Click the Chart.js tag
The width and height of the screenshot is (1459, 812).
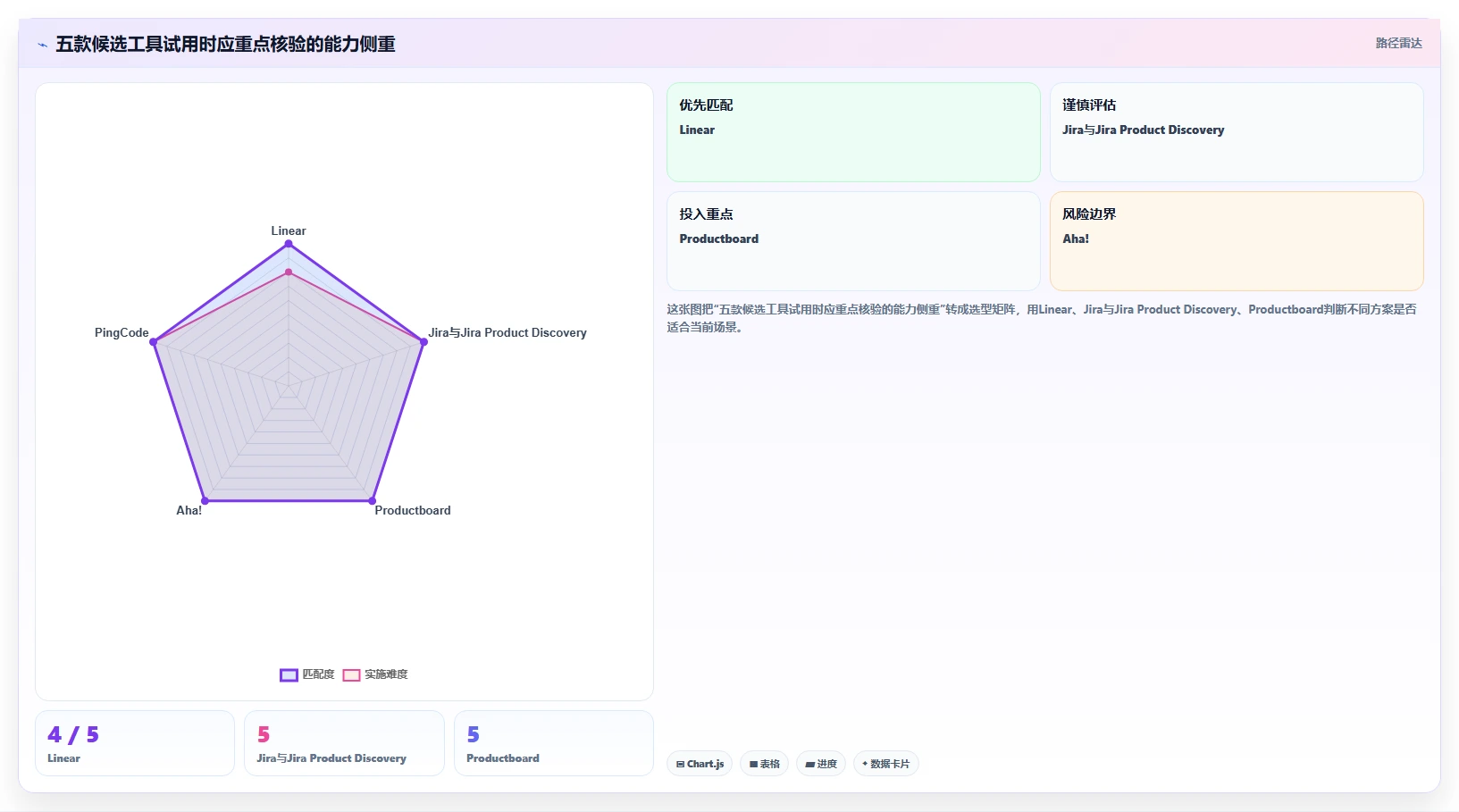point(700,764)
